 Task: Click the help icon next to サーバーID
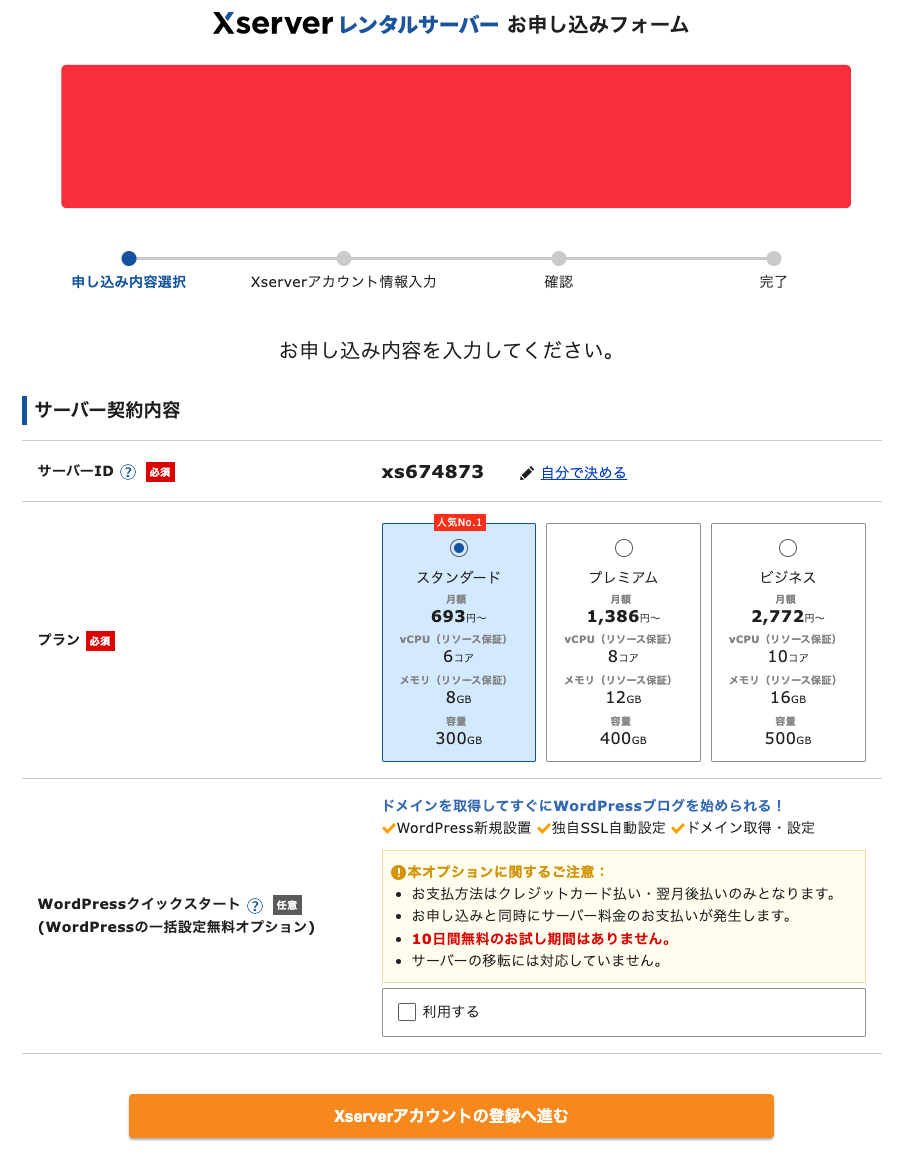pos(128,472)
